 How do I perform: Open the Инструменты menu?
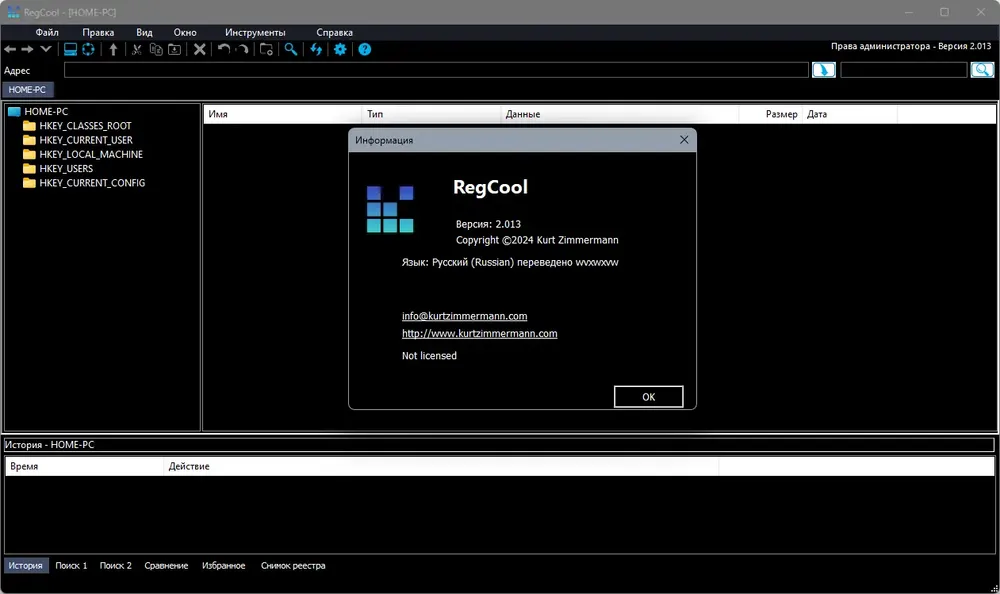(255, 33)
